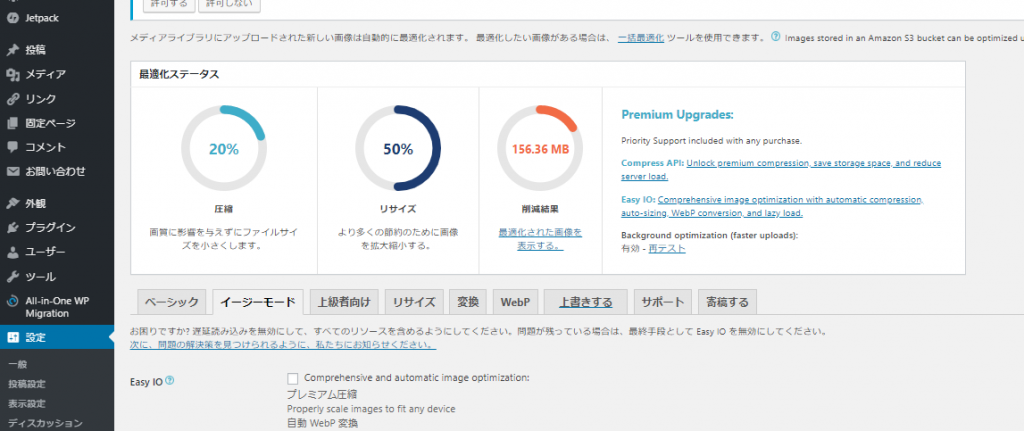
Task: Open 一般 settings submenu item
Action: tap(18, 364)
